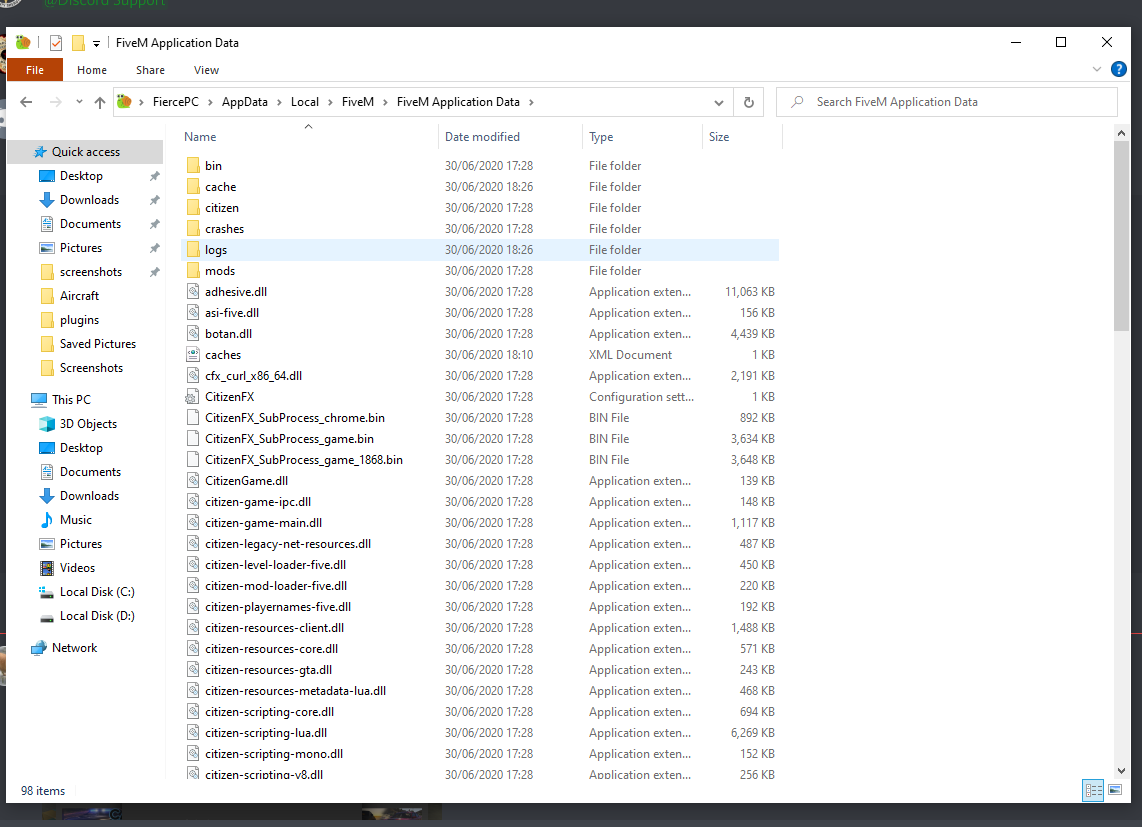Expand chevron after FiveM Application Data breadcrumb

point(531,102)
